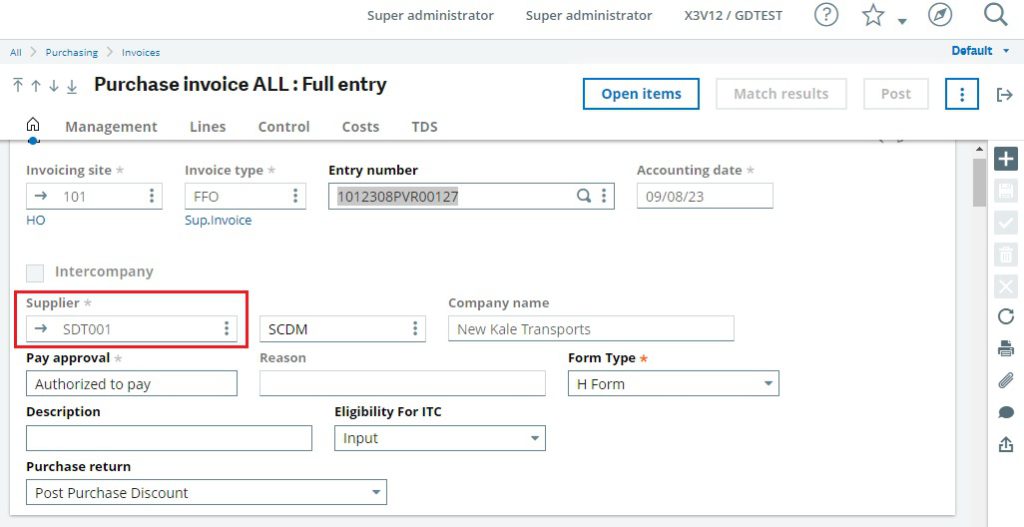The height and width of the screenshot is (527, 1024).
Task: Click the Open items button
Action: click(641, 94)
